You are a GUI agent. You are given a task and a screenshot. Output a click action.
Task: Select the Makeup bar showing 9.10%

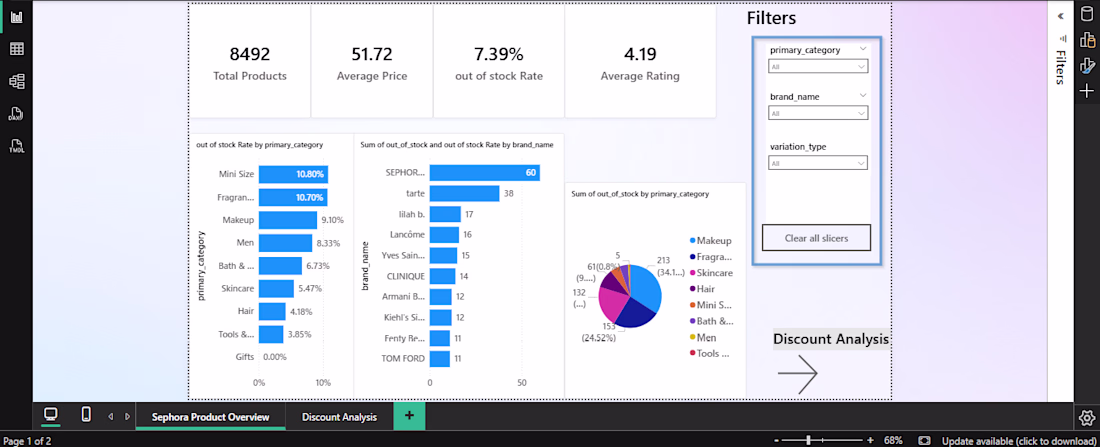288,220
